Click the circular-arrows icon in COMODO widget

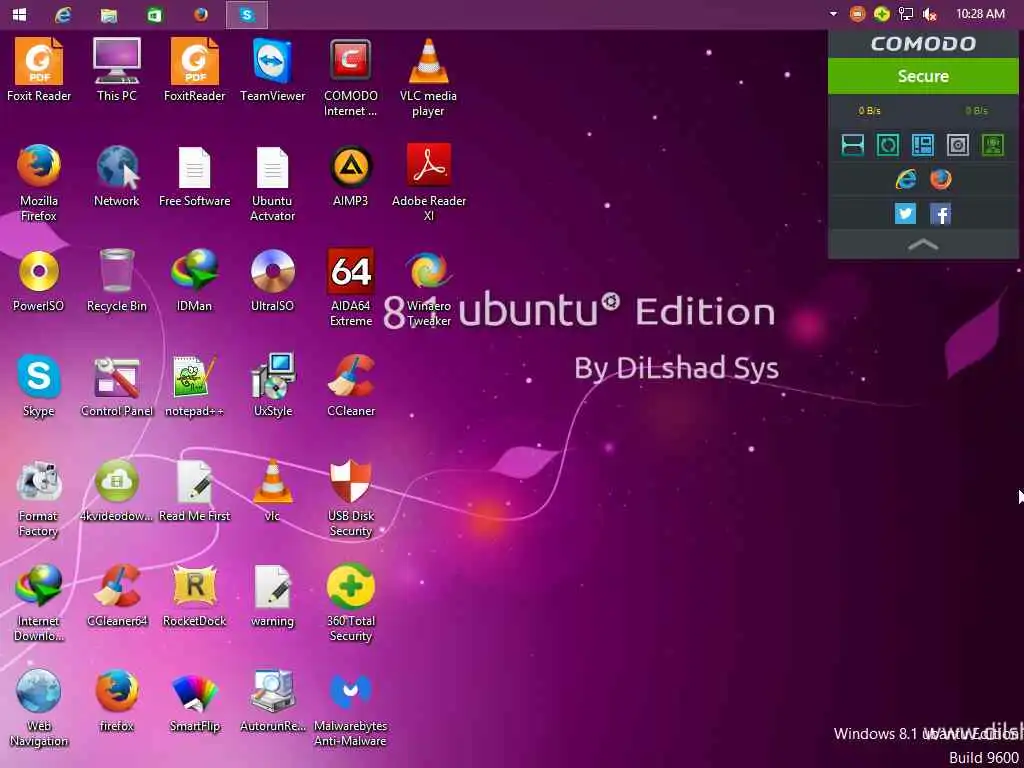[x=888, y=145]
